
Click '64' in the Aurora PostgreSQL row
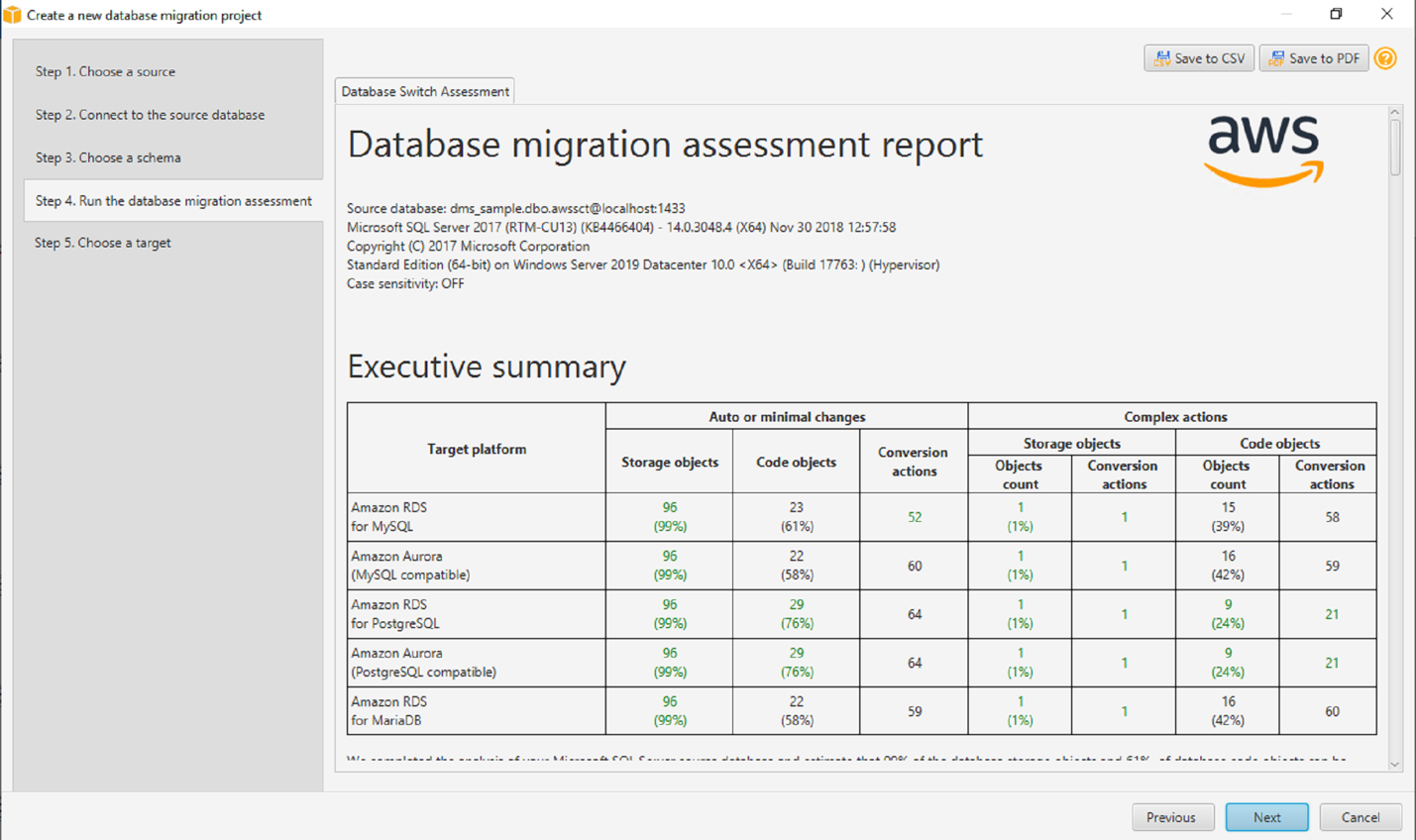tap(915, 663)
